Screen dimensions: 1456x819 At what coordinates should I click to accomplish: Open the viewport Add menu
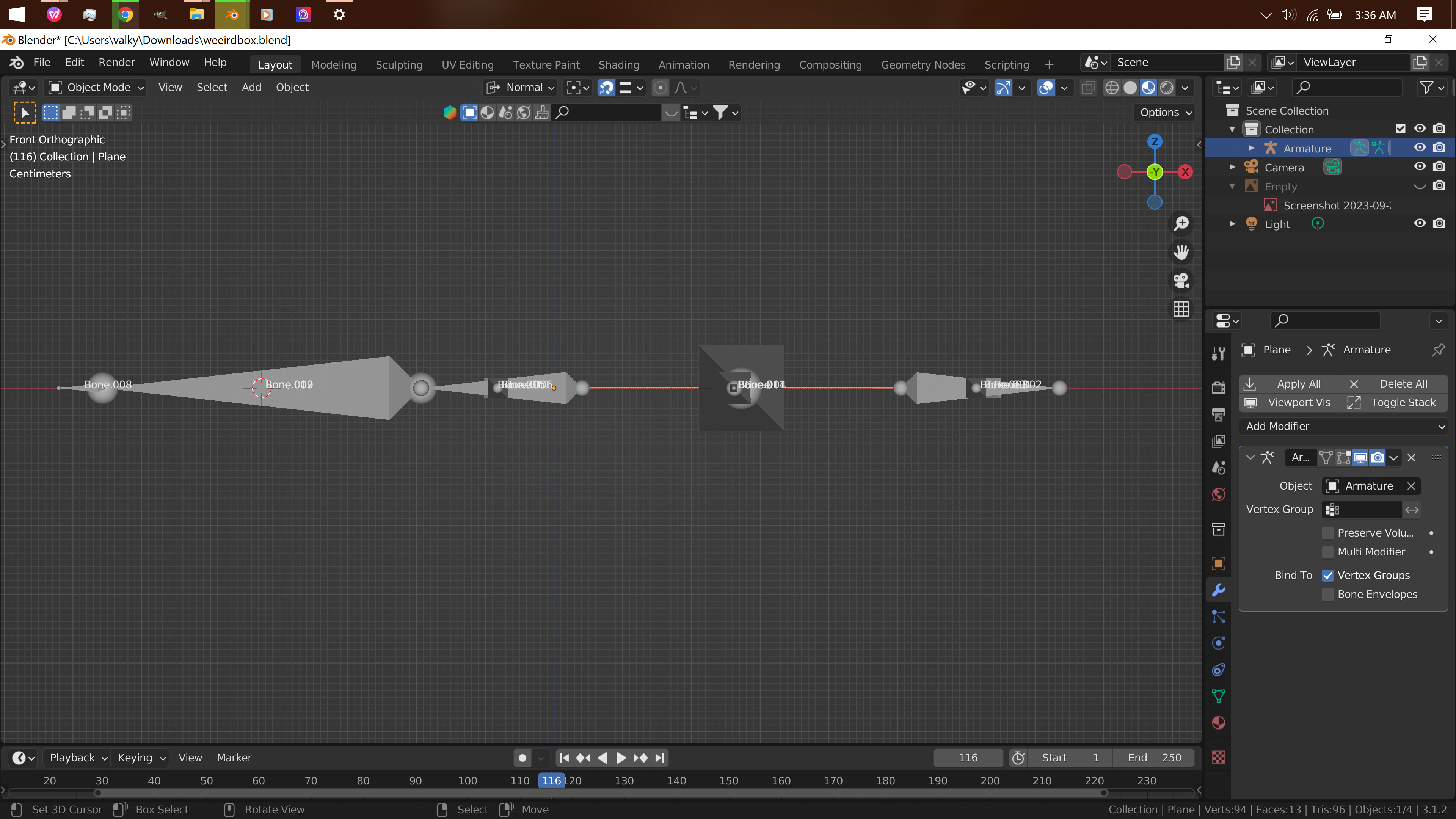[251, 88]
